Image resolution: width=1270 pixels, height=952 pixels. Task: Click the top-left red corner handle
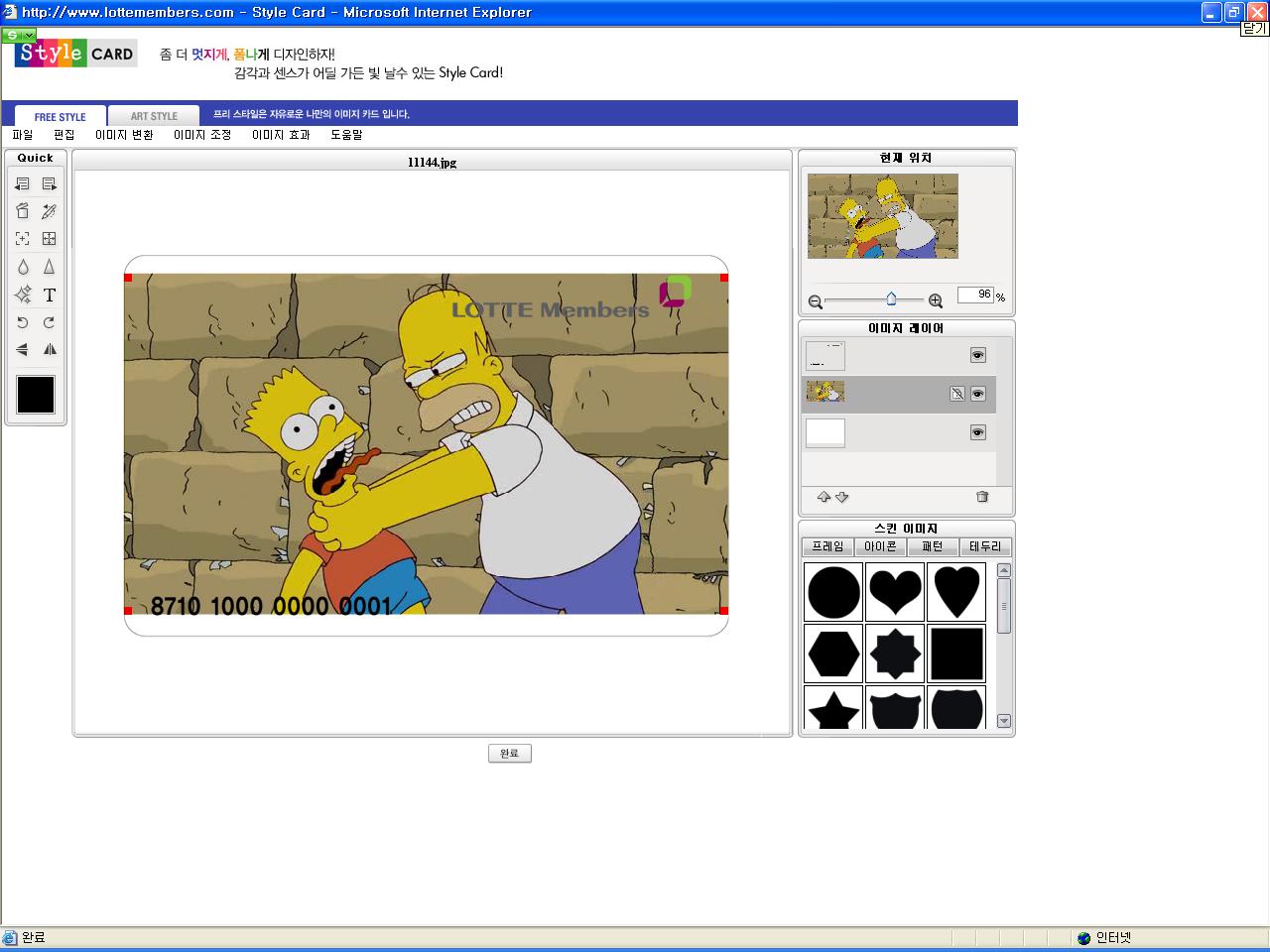tap(128, 278)
